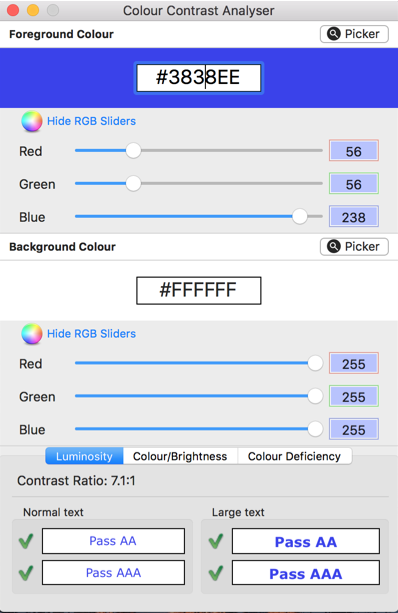Screen dimensions: 398x613
Task: Open the Foreground Colour Picker
Action: coord(354,34)
